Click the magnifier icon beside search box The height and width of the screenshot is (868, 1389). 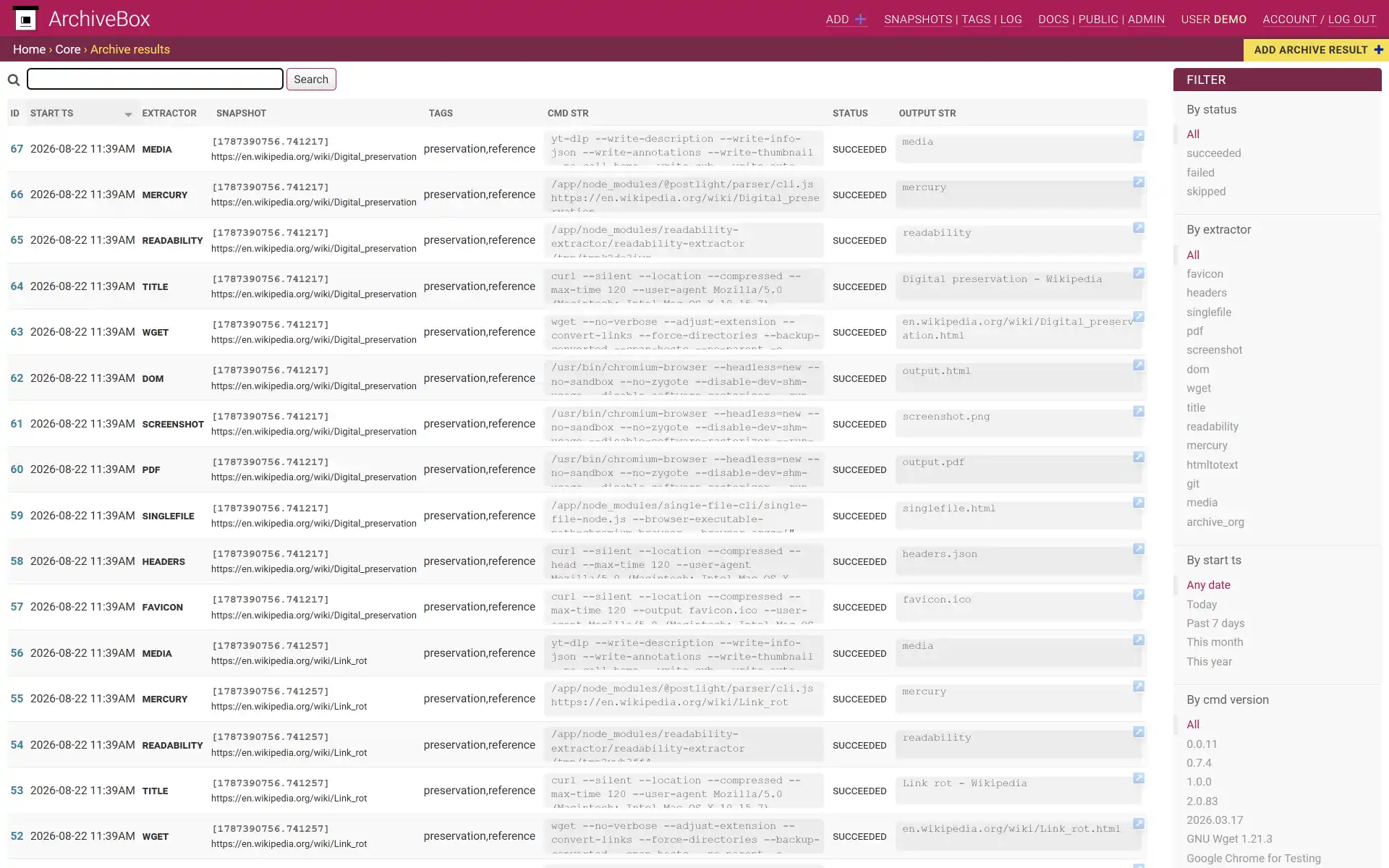[x=14, y=80]
